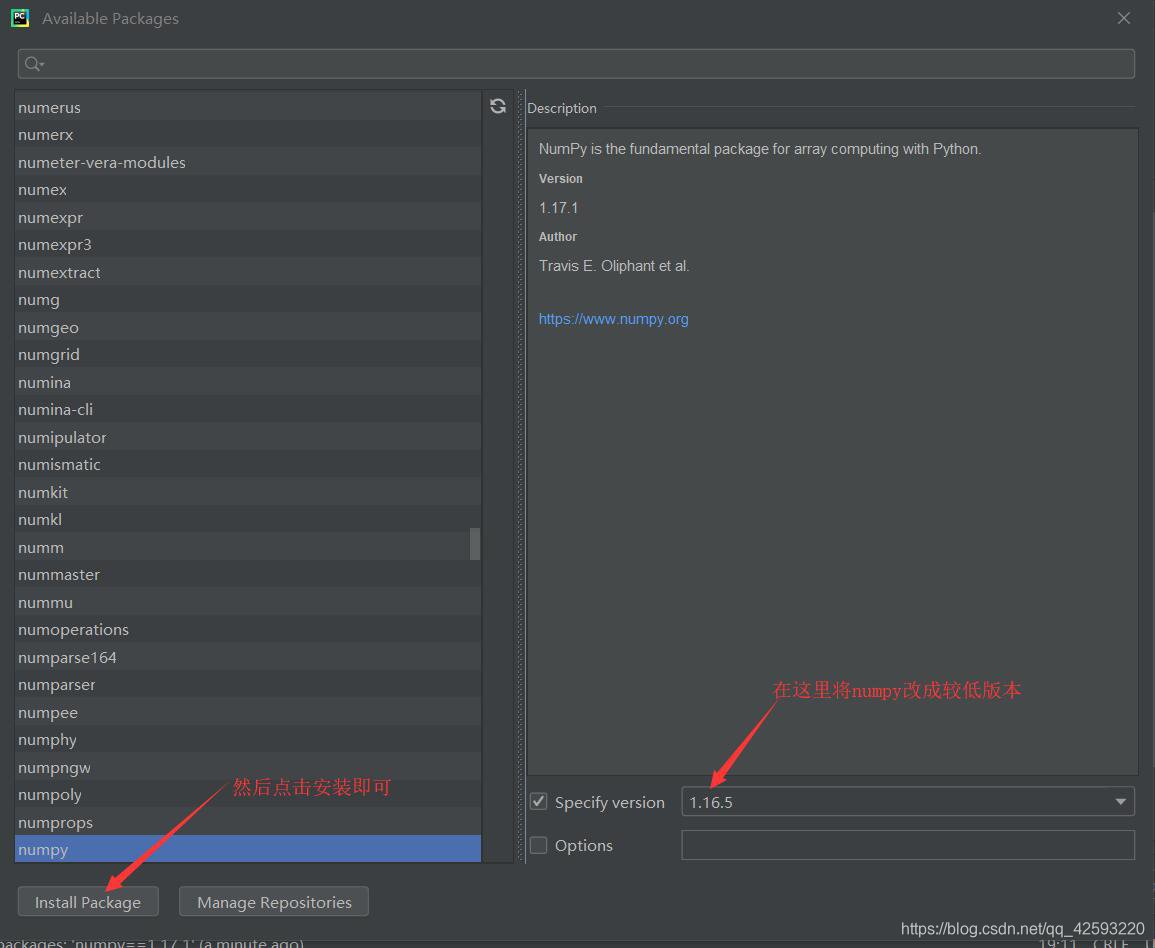Select the numg package
Screen dimensions: 1155x948
pyautogui.click(x=248, y=300)
